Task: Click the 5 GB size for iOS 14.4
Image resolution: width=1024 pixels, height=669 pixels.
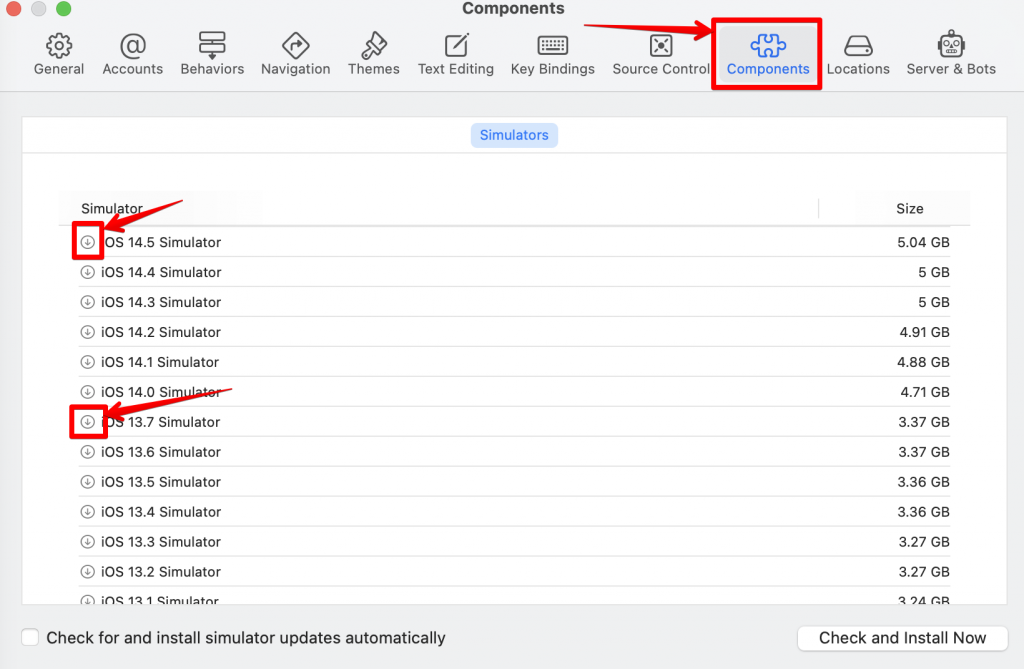Action: [934, 272]
